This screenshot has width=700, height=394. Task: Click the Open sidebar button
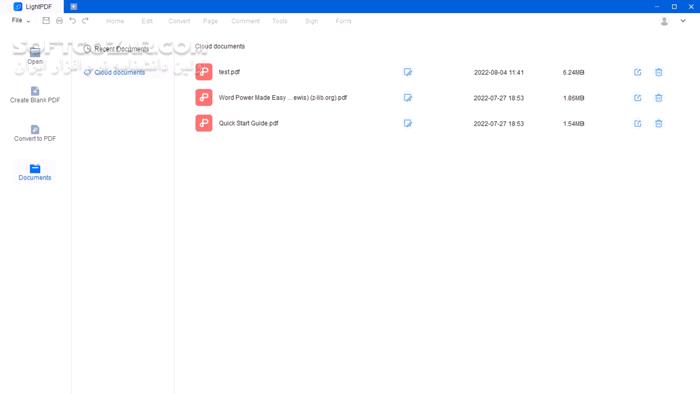[35, 56]
